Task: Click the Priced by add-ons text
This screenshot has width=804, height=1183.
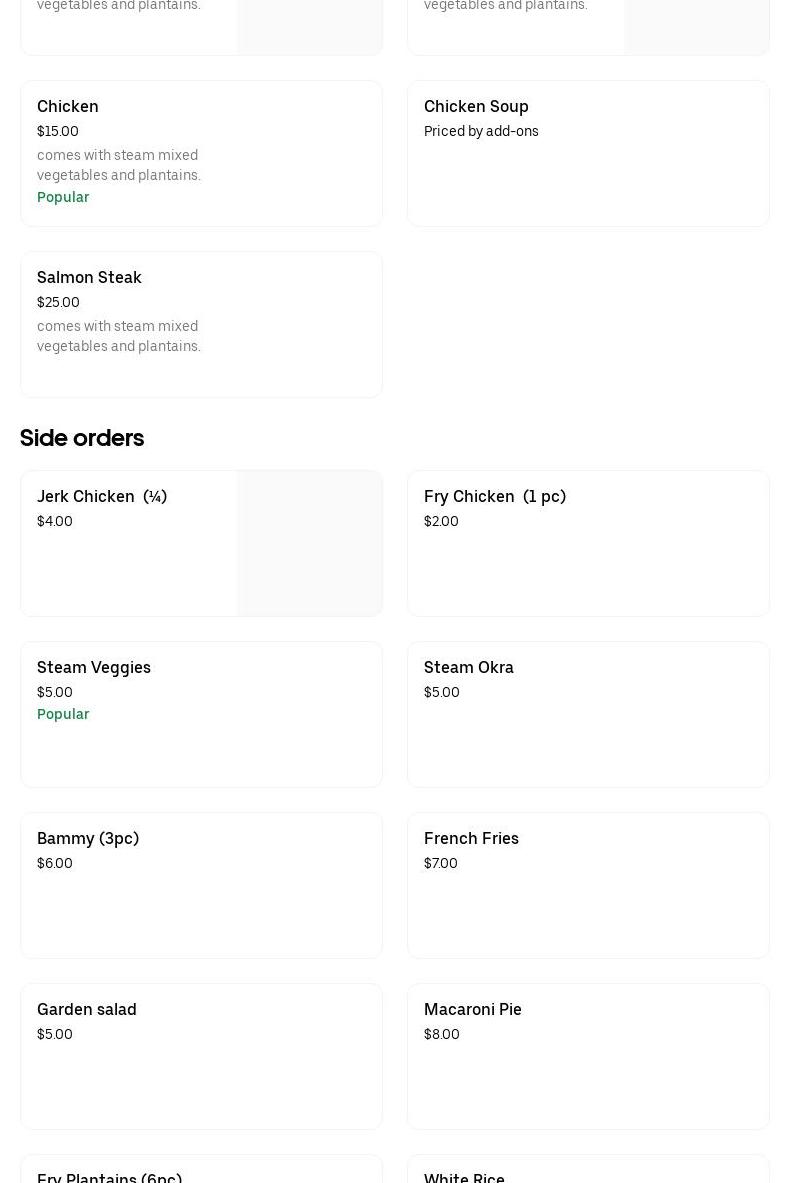Action: (x=481, y=131)
